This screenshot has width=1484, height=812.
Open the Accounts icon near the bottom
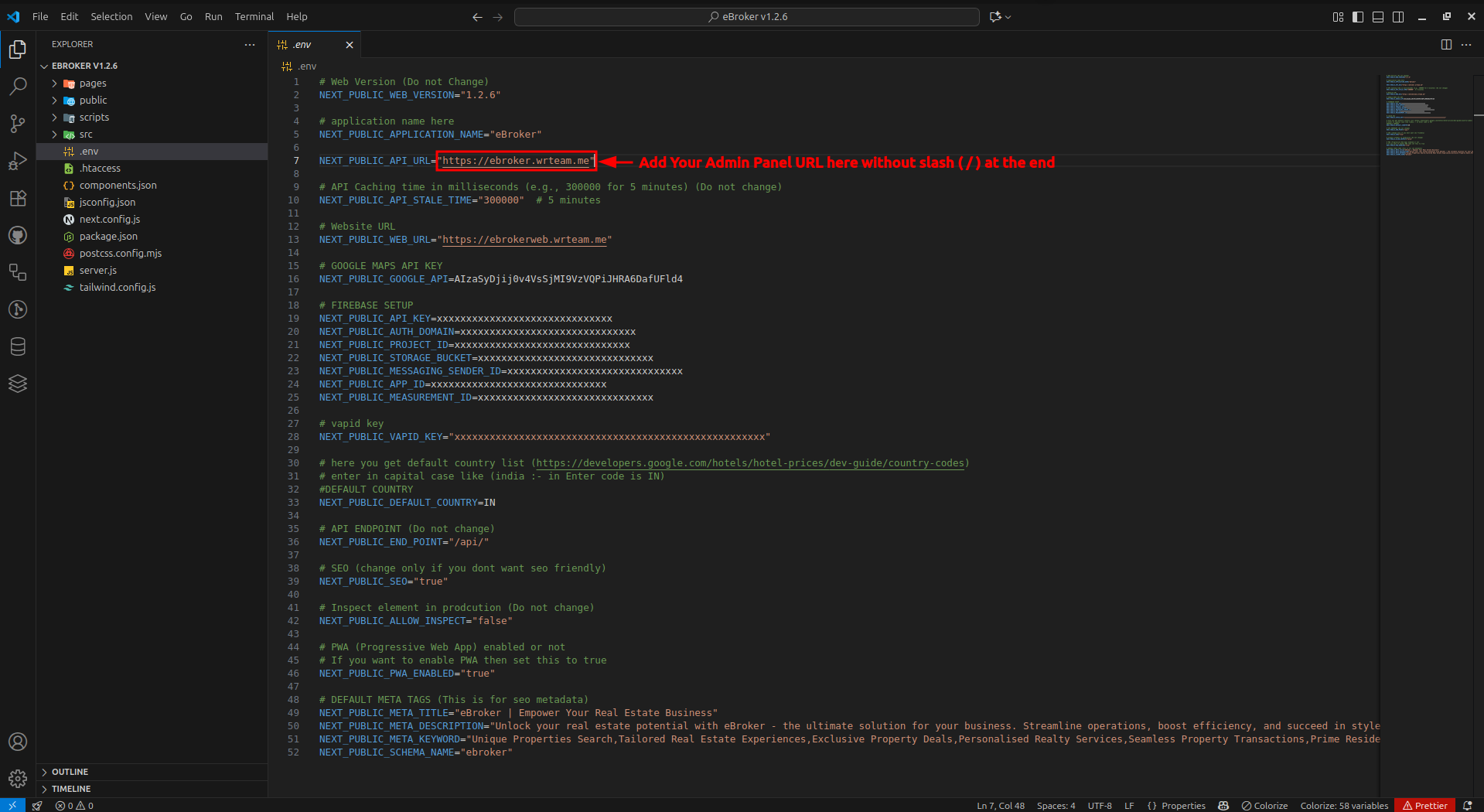[17, 742]
